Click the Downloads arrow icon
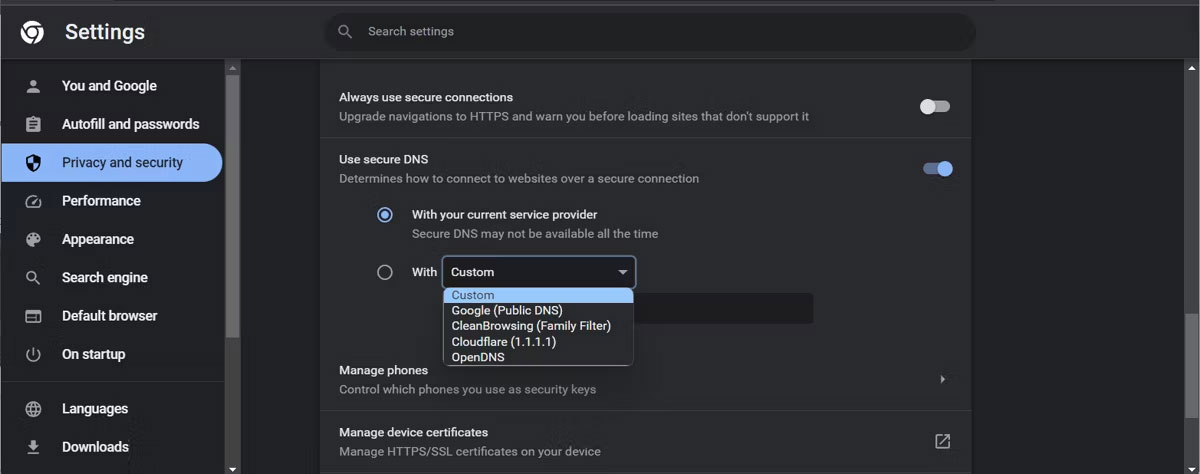Viewport: 1200px width, 474px height. pos(33,447)
